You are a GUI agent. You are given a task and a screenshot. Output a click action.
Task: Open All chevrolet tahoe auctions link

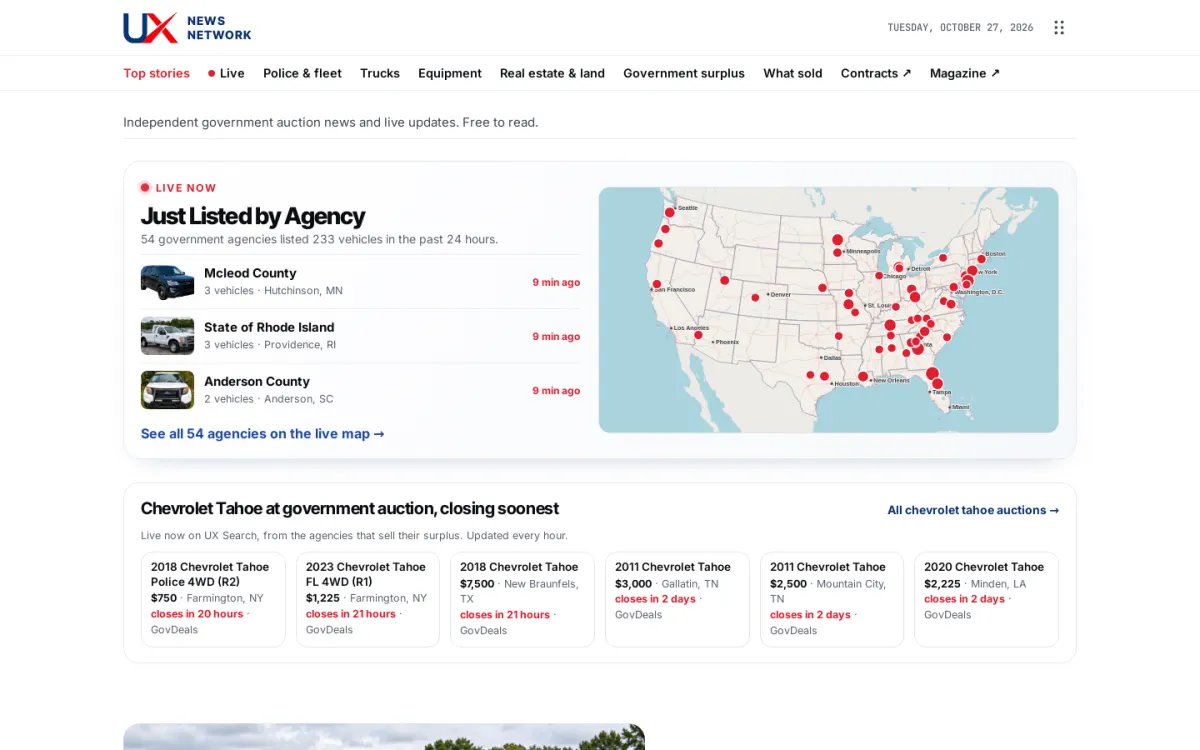point(973,510)
